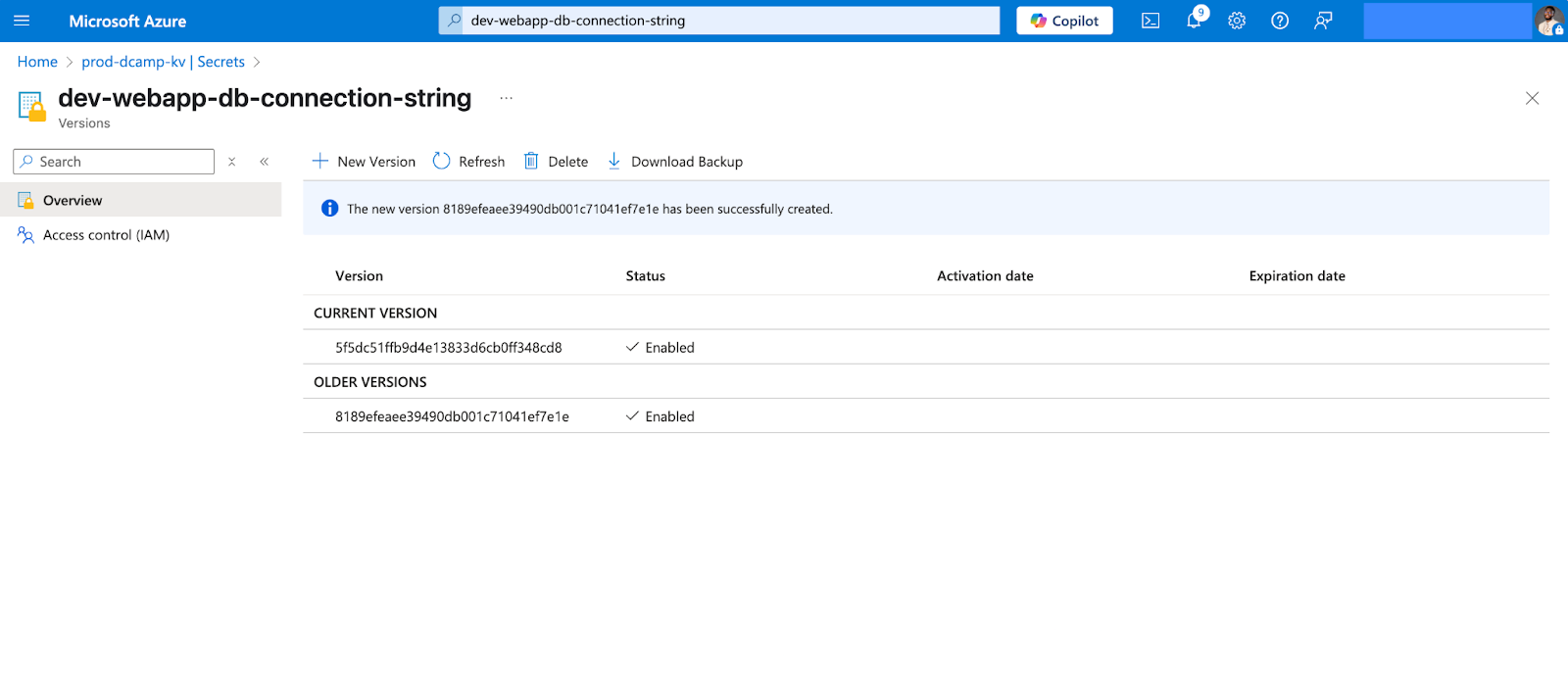Screen dimensions: 1568x681
Task: Click the OLDER VERSIONS group label
Action: pyautogui.click(x=370, y=382)
